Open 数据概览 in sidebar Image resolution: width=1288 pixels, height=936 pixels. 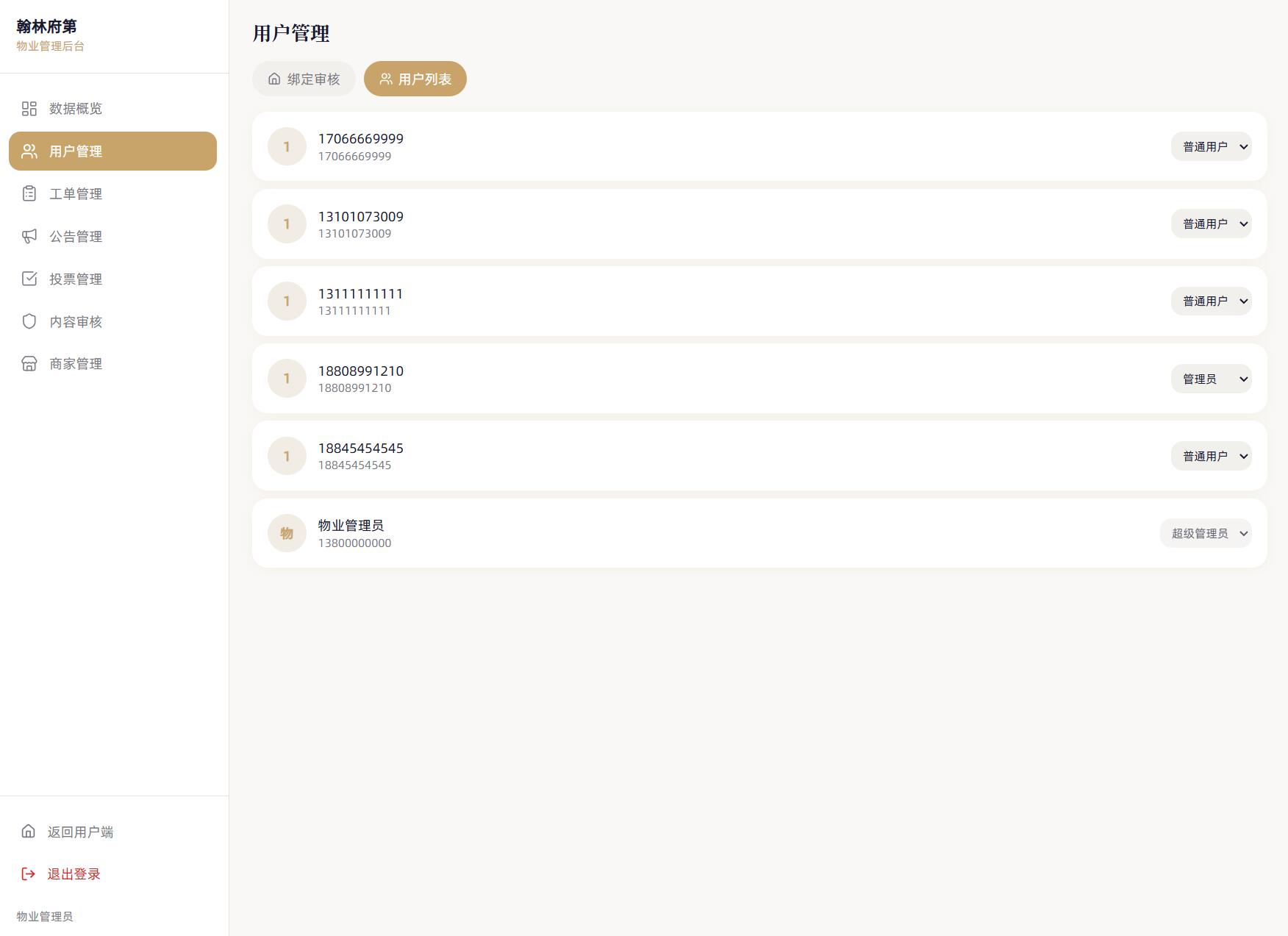pos(112,109)
